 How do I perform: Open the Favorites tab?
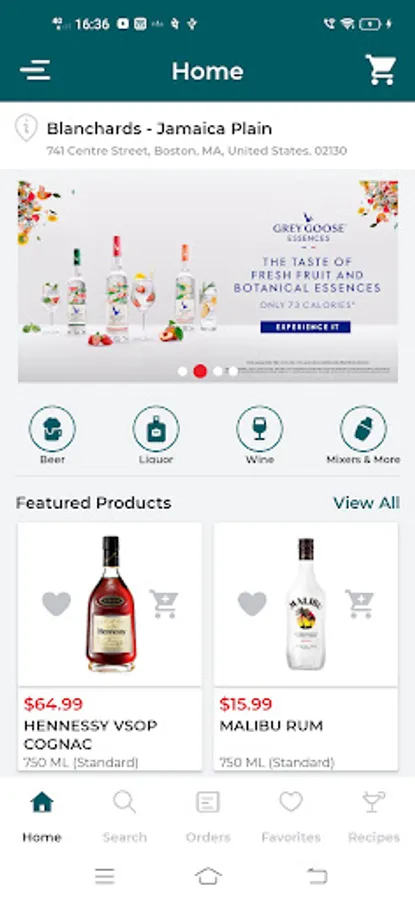click(291, 816)
